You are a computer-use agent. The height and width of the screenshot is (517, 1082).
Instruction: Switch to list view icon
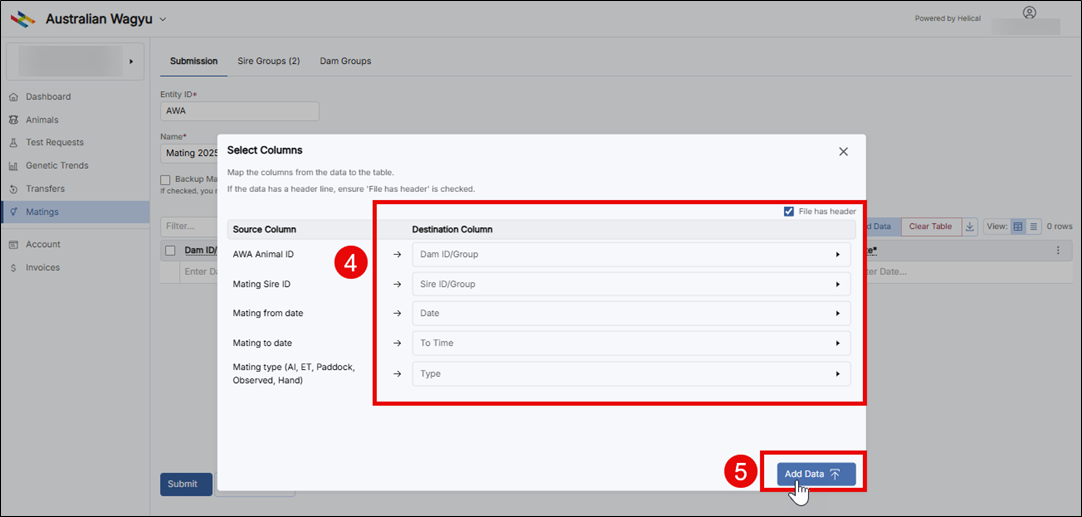[1034, 226]
